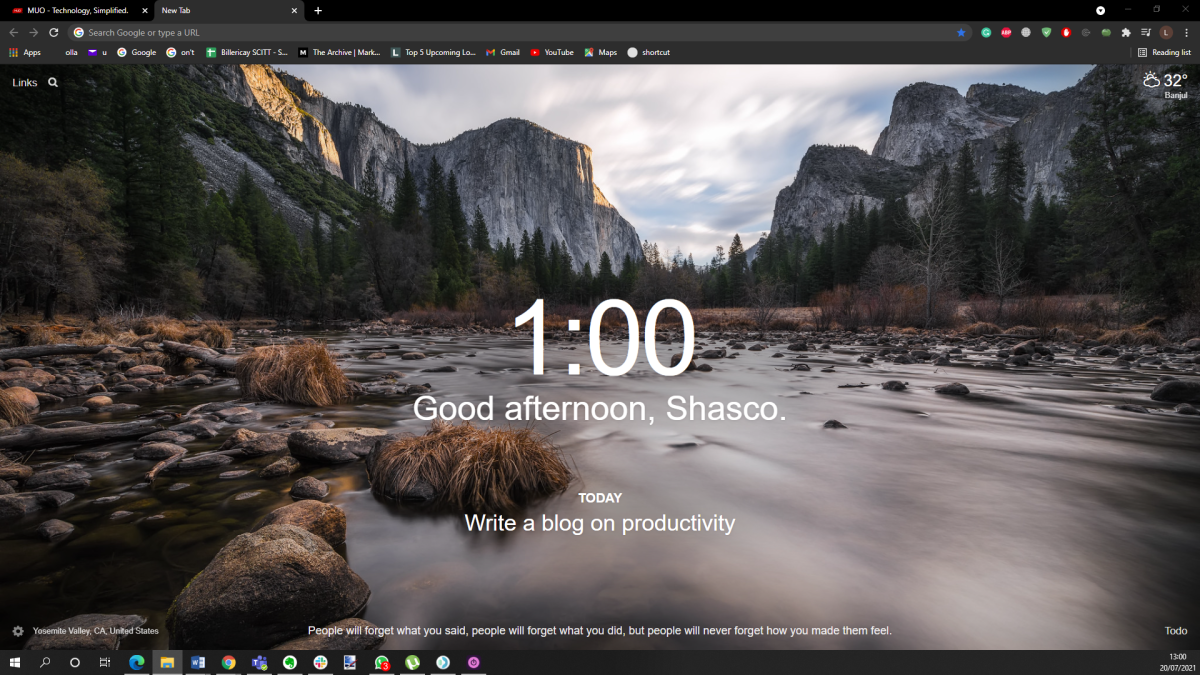Launch Slack from the taskbar
Viewport: 1200px width, 675px height.
coord(320,663)
